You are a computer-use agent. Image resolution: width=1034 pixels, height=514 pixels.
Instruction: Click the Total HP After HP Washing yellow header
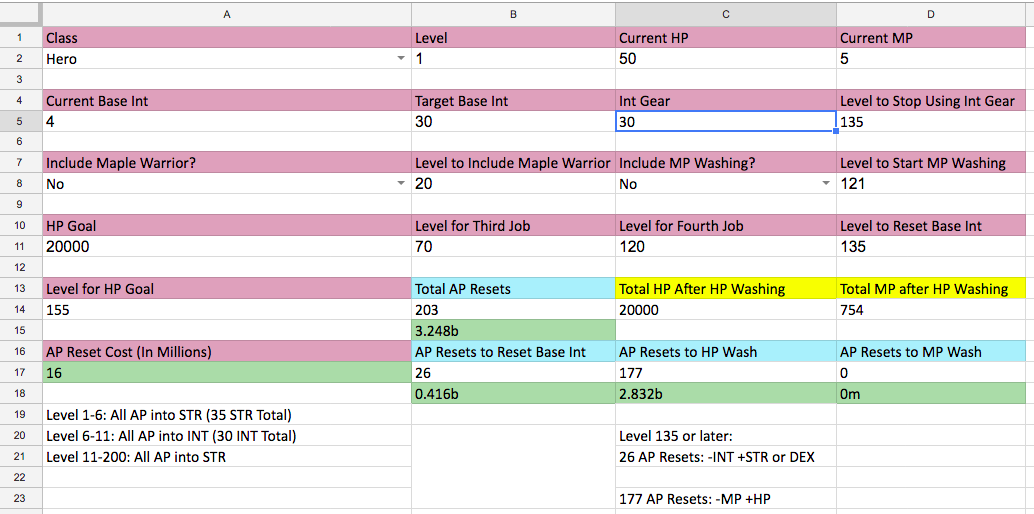coord(726,288)
